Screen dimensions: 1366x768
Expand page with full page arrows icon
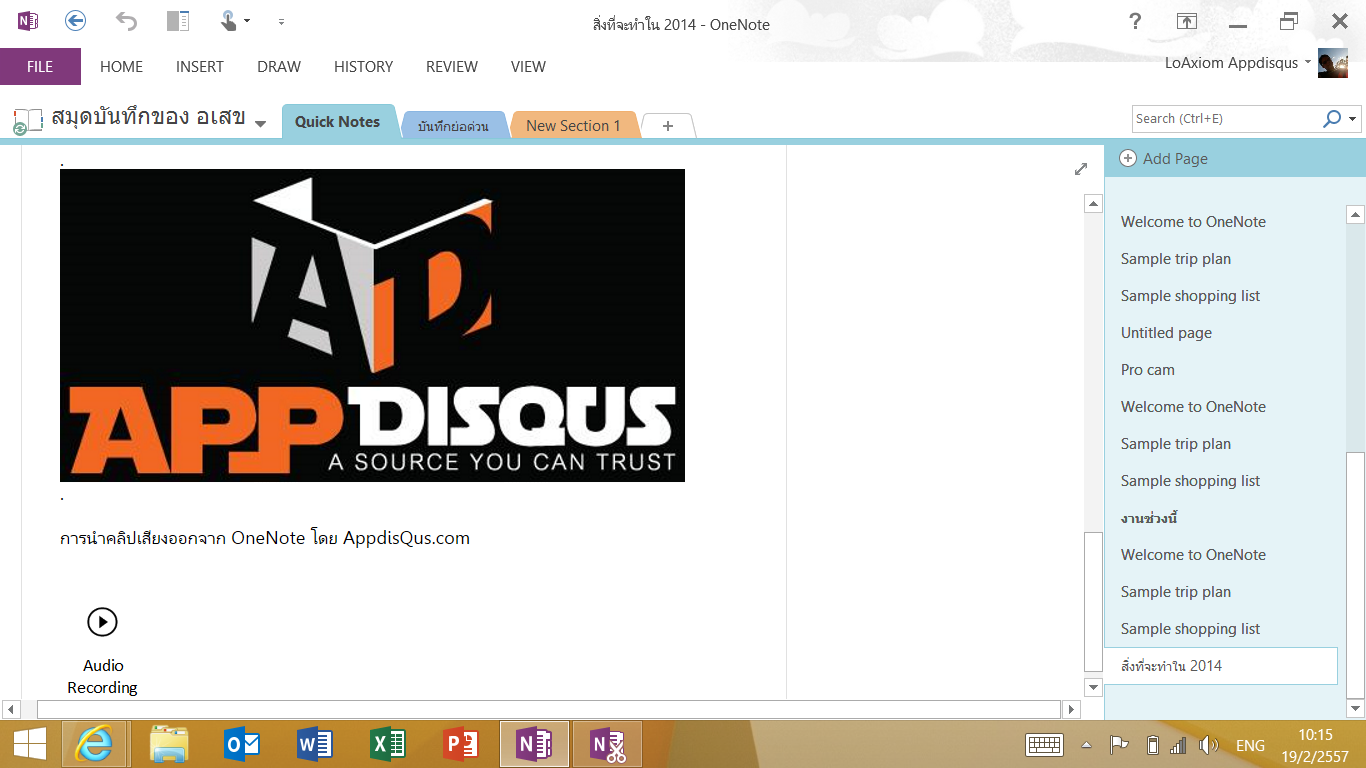click(1081, 169)
